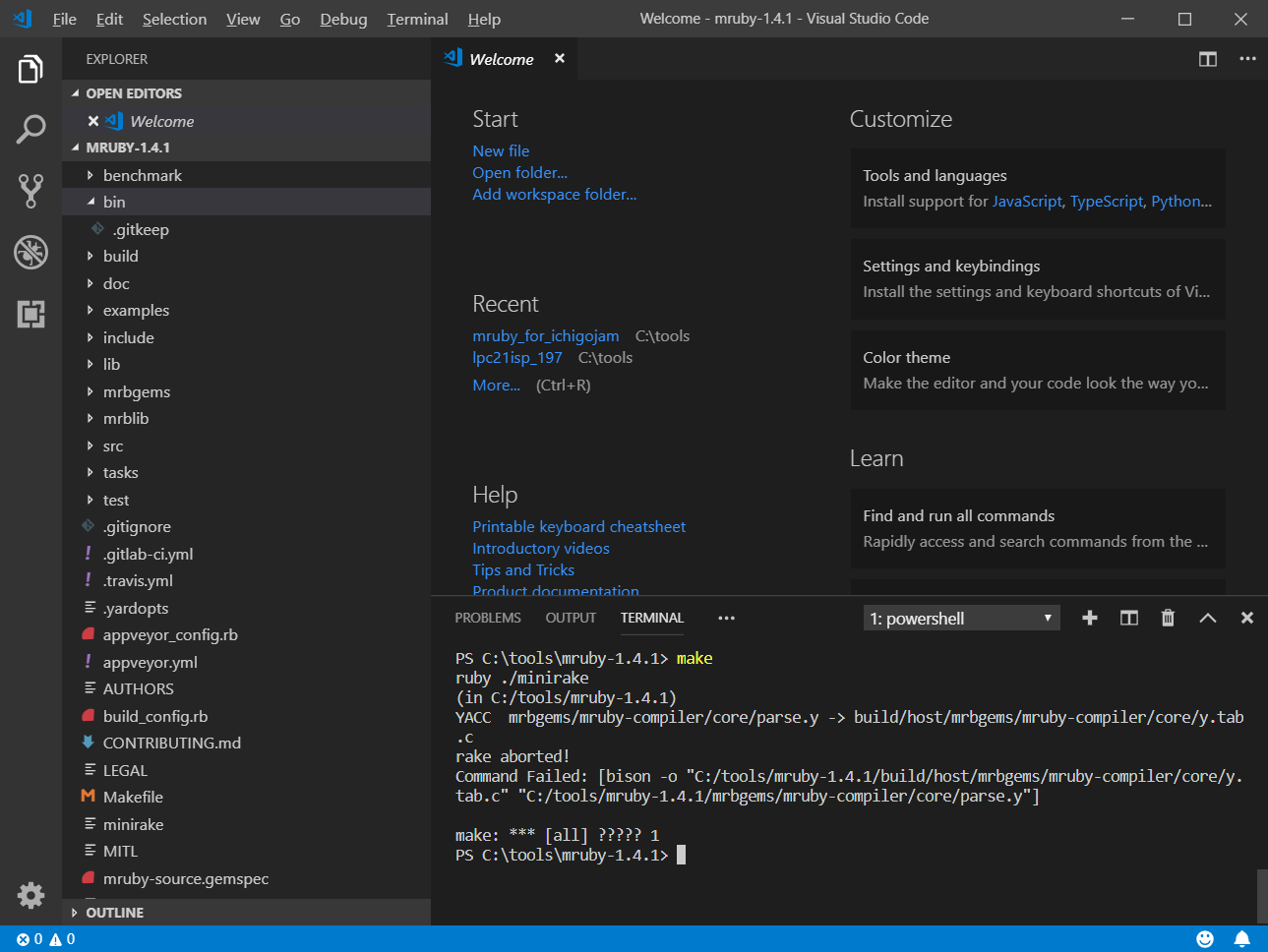
Task: Open editor More Actions ellipsis menu
Action: coord(1247,59)
